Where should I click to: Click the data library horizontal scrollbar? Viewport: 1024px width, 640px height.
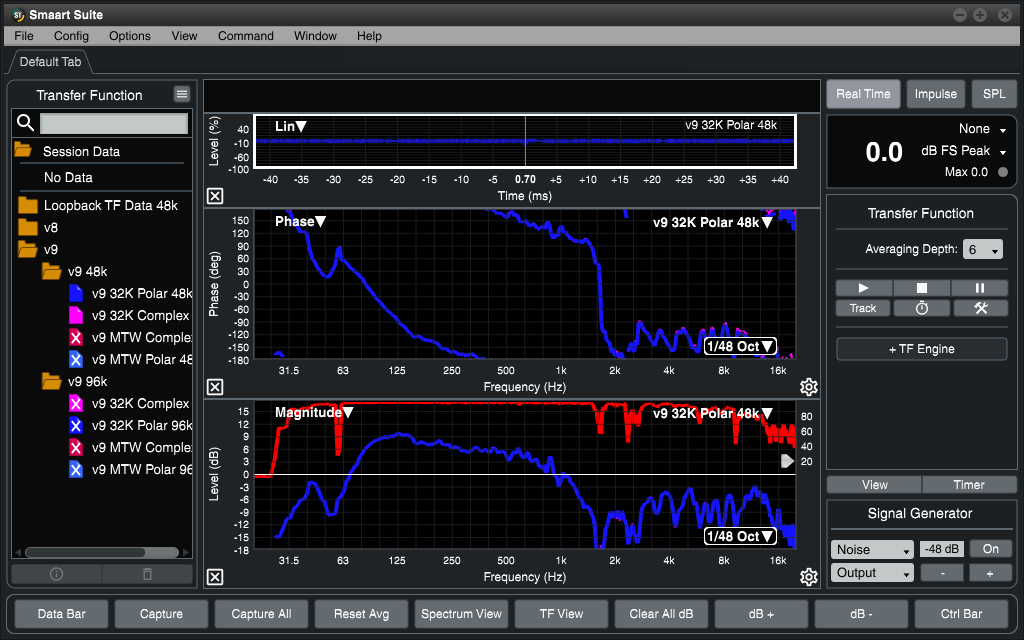(101, 552)
